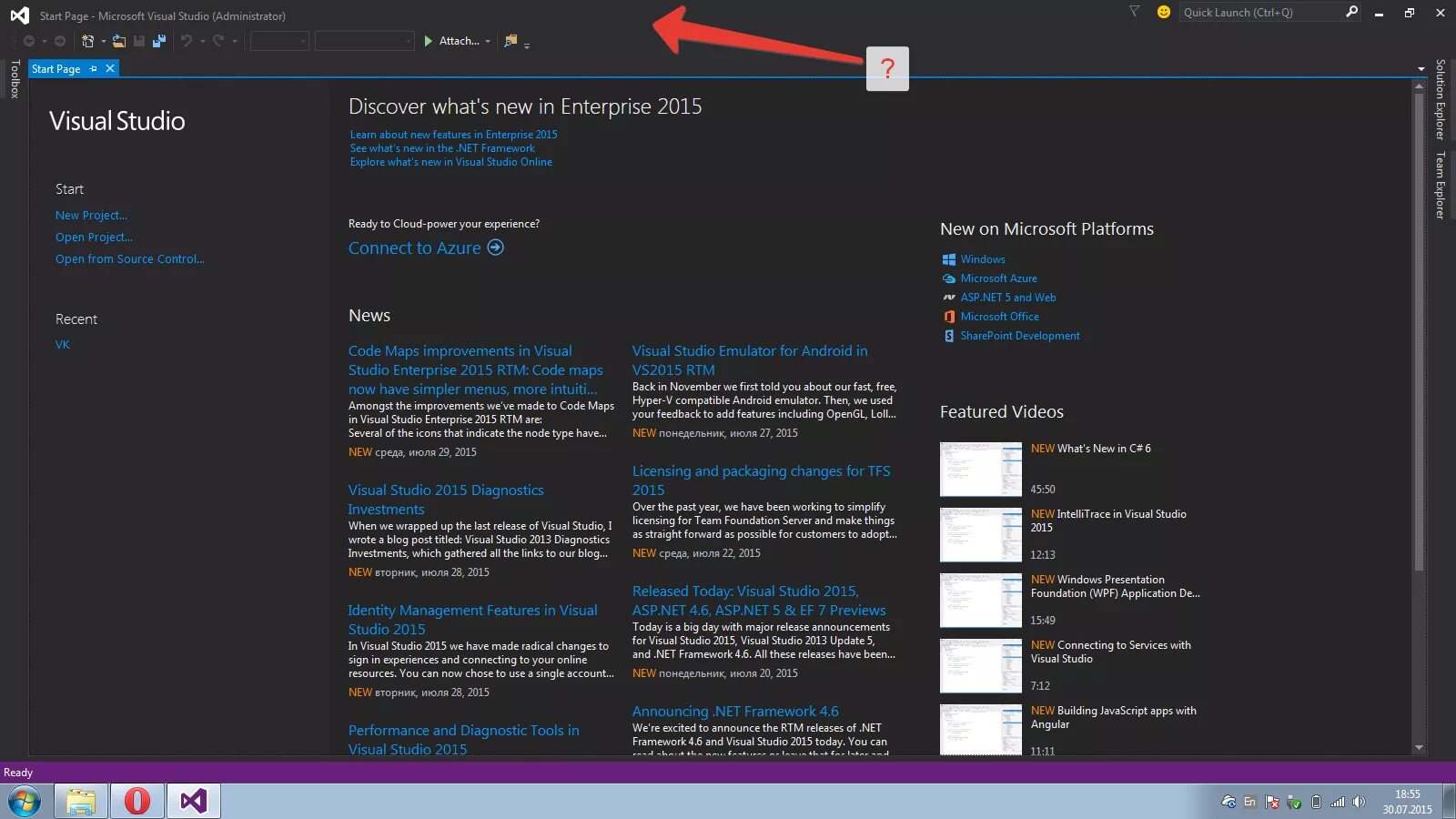Image resolution: width=1456 pixels, height=819 pixels.
Task: Open the active documents list dropdown
Action: click(x=1421, y=69)
